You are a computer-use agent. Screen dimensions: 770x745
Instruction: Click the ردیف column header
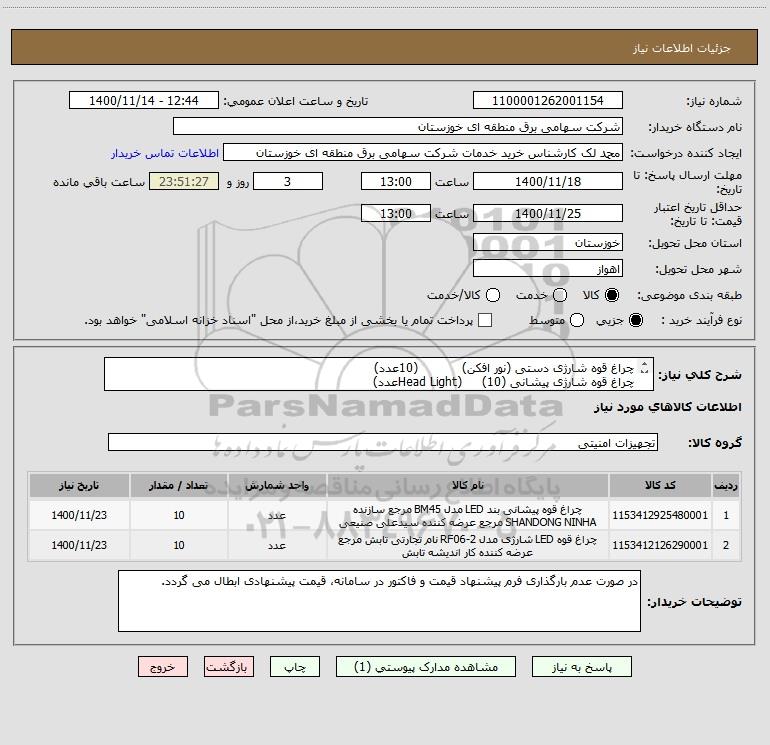click(x=726, y=485)
